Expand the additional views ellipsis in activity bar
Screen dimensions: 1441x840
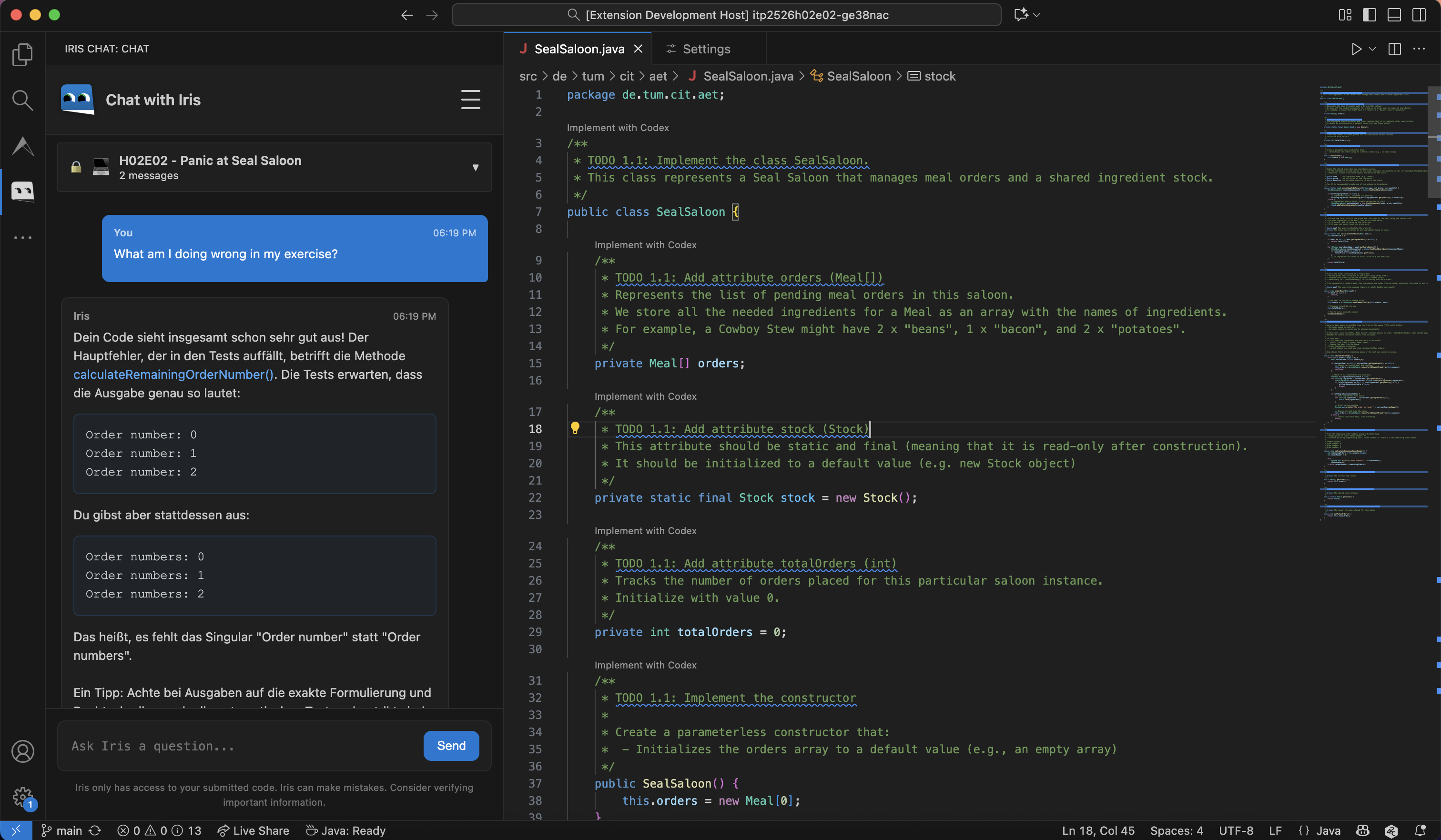click(x=22, y=237)
